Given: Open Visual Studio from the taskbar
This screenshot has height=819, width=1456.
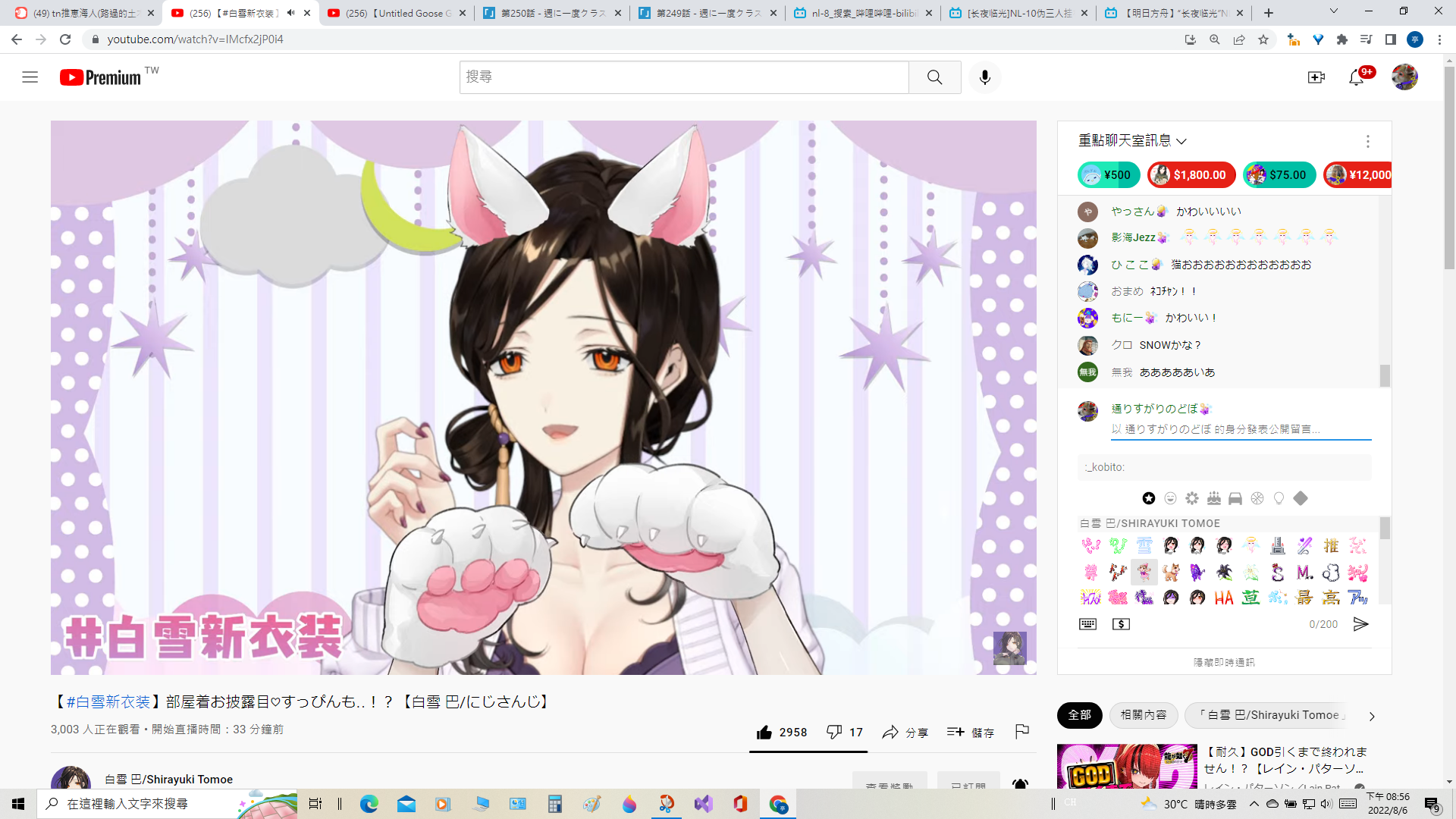Looking at the screenshot, I should click(703, 804).
